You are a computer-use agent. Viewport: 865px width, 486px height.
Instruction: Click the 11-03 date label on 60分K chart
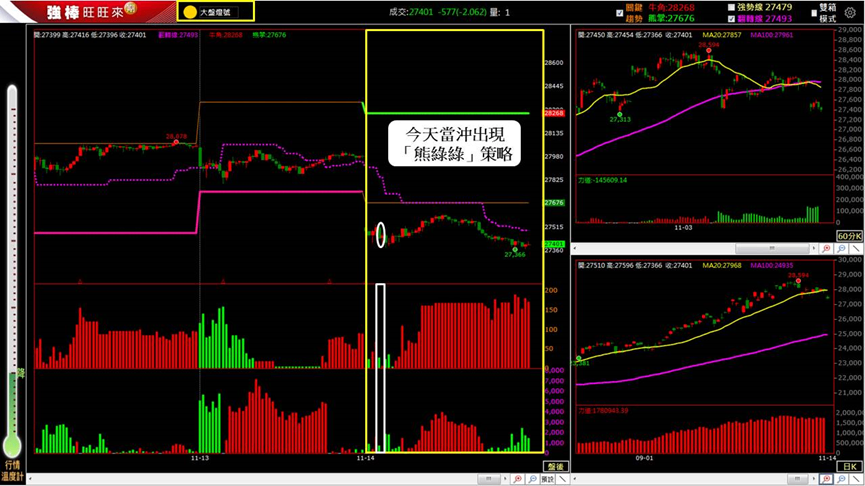683,227
